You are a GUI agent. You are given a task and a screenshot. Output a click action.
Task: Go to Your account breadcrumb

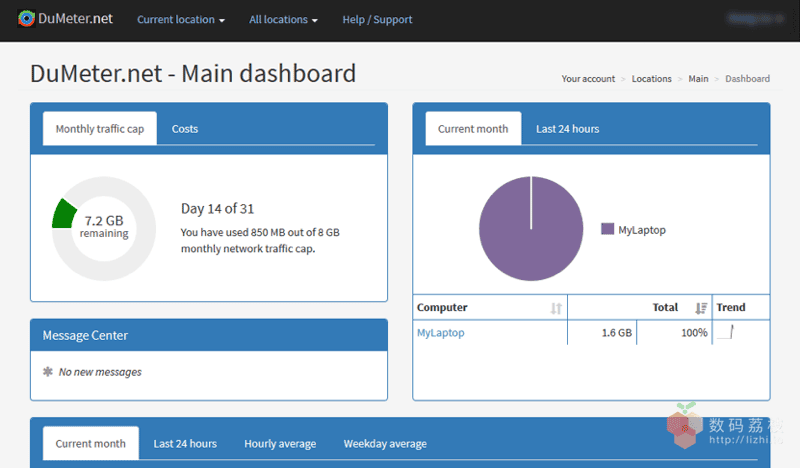588,79
